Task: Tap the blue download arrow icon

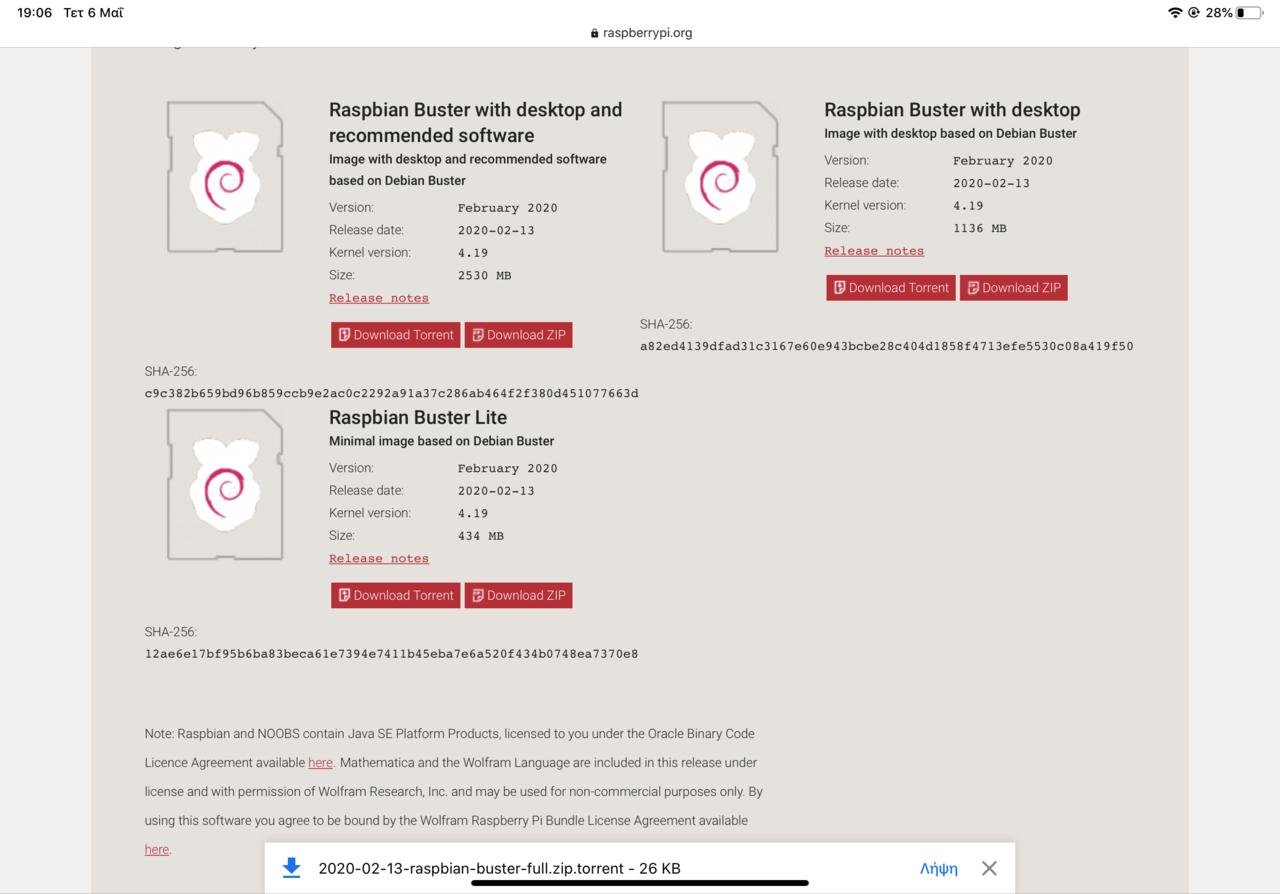Action: 291,868
